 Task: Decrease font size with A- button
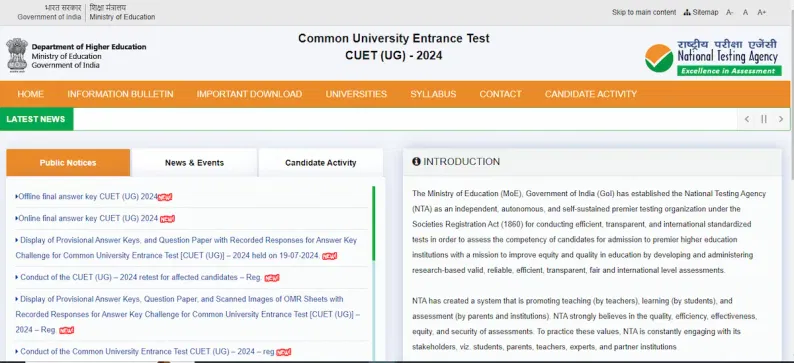pyautogui.click(x=730, y=12)
